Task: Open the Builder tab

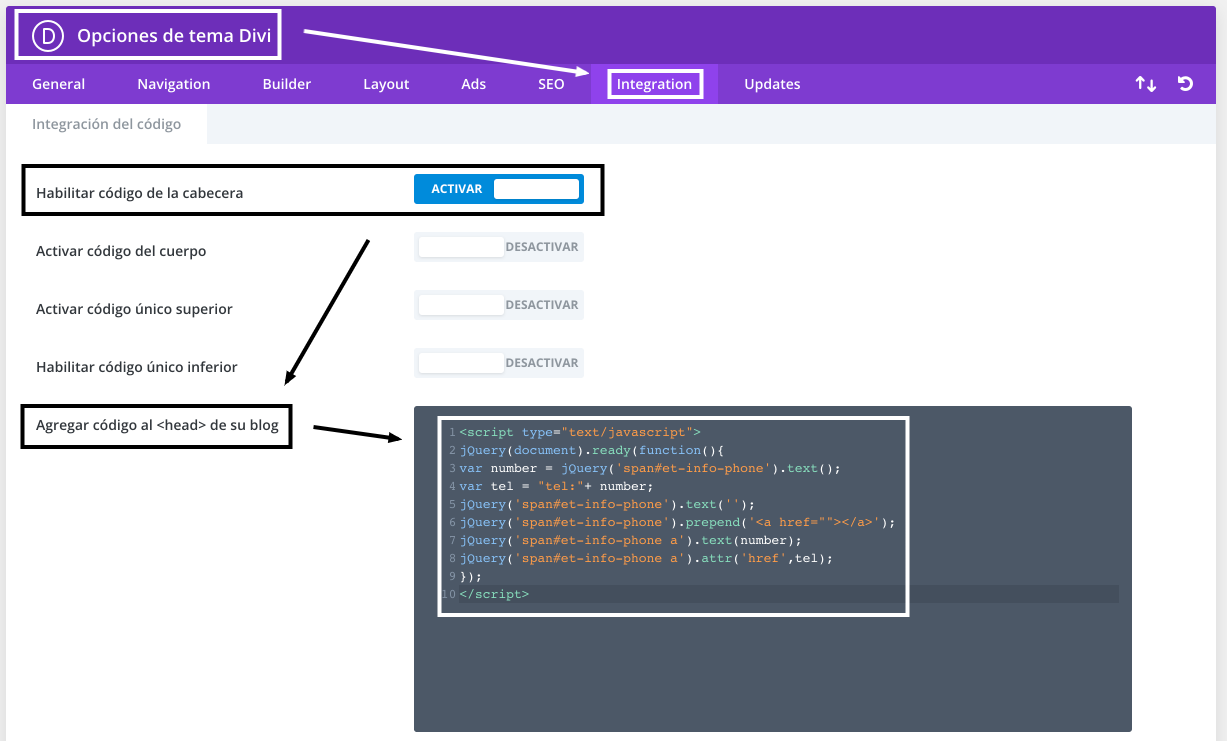Action: tap(286, 84)
